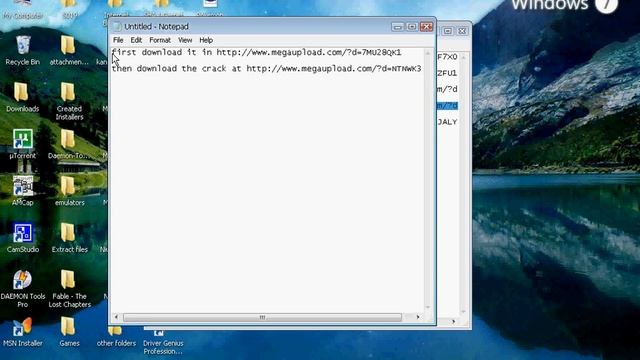Click highlighted text in background window
Image resolution: width=640 pixels, height=360 pixels.
click(447, 106)
